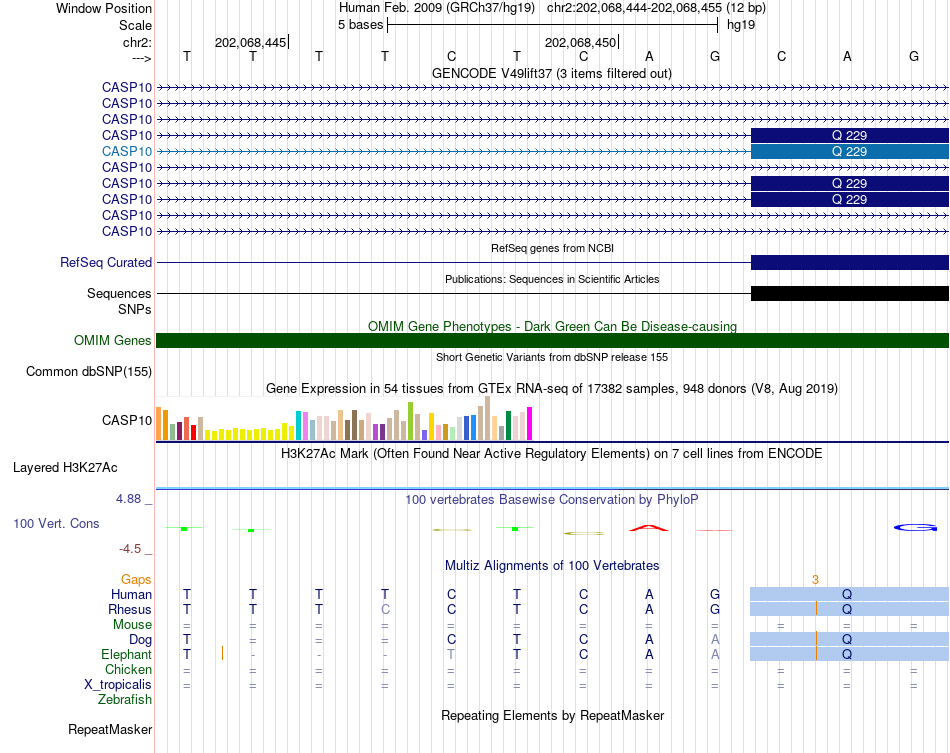Click the Window Position label
950x753 pixels.
(x=104, y=8)
